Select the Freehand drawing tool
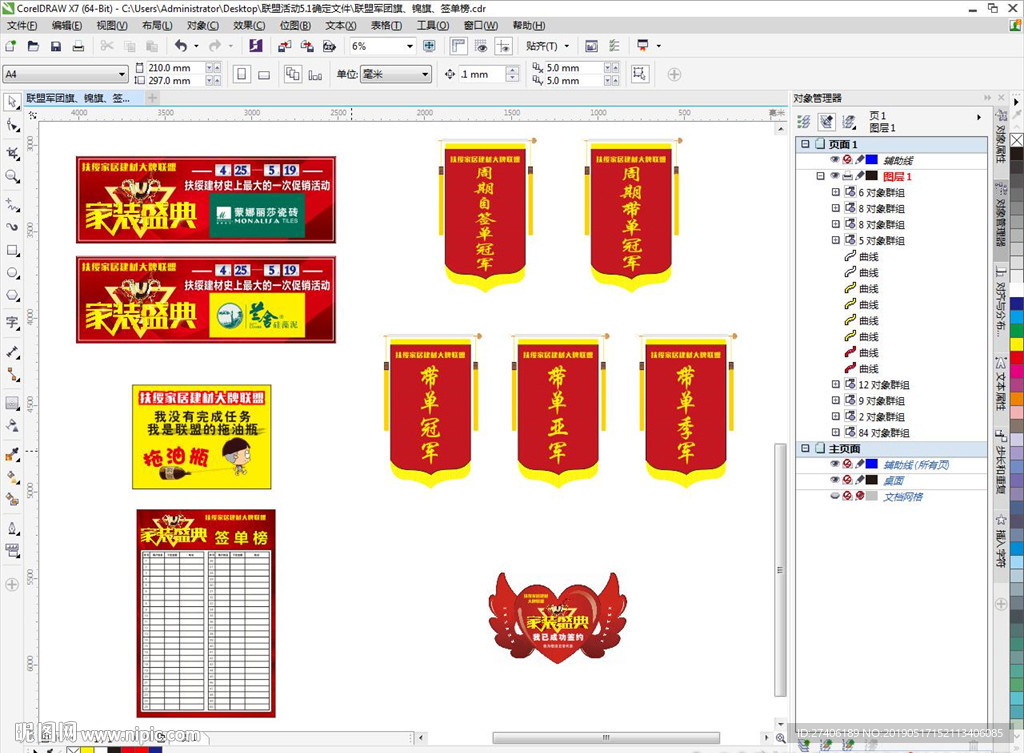 pos(12,204)
